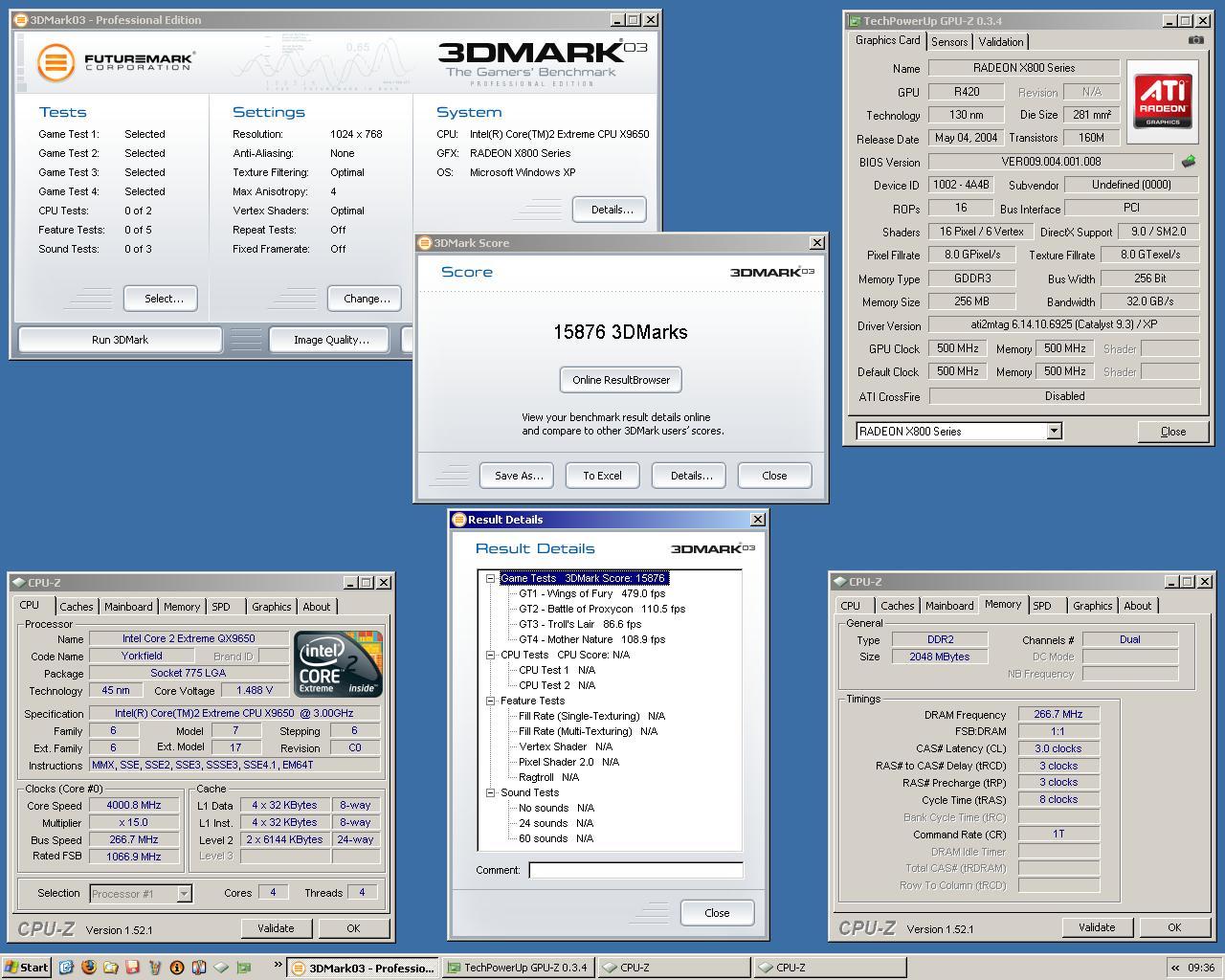
Task: Open Memory tab in left CPU-Z window
Action: tap(182, 607)
